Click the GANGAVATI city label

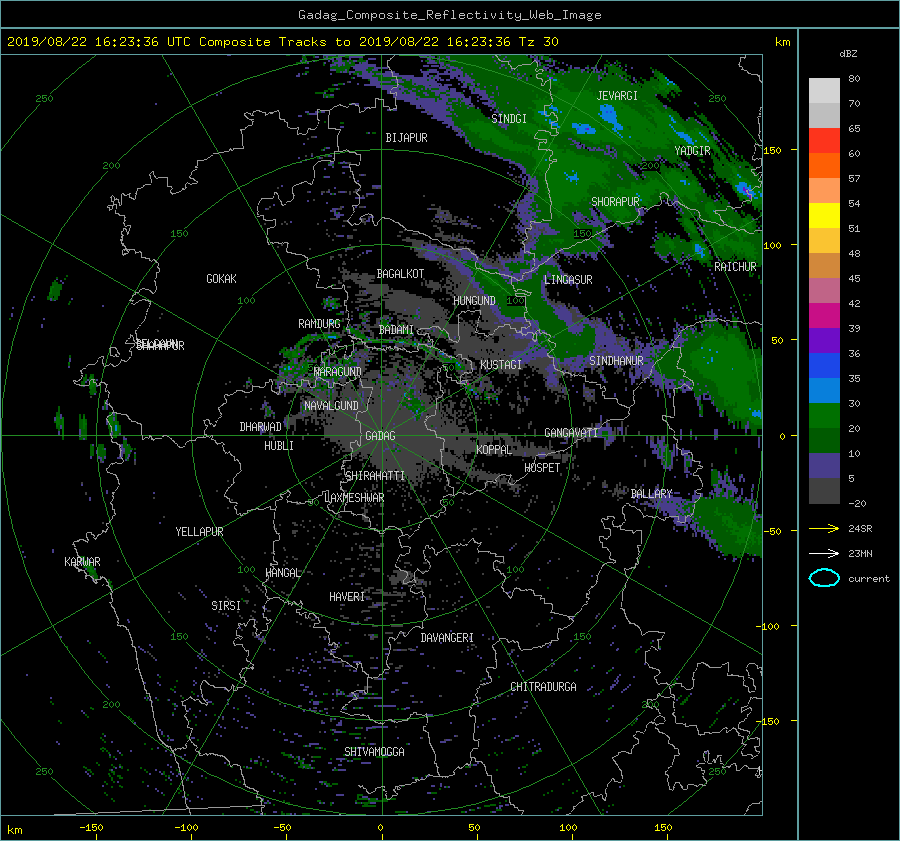[571, 433]
